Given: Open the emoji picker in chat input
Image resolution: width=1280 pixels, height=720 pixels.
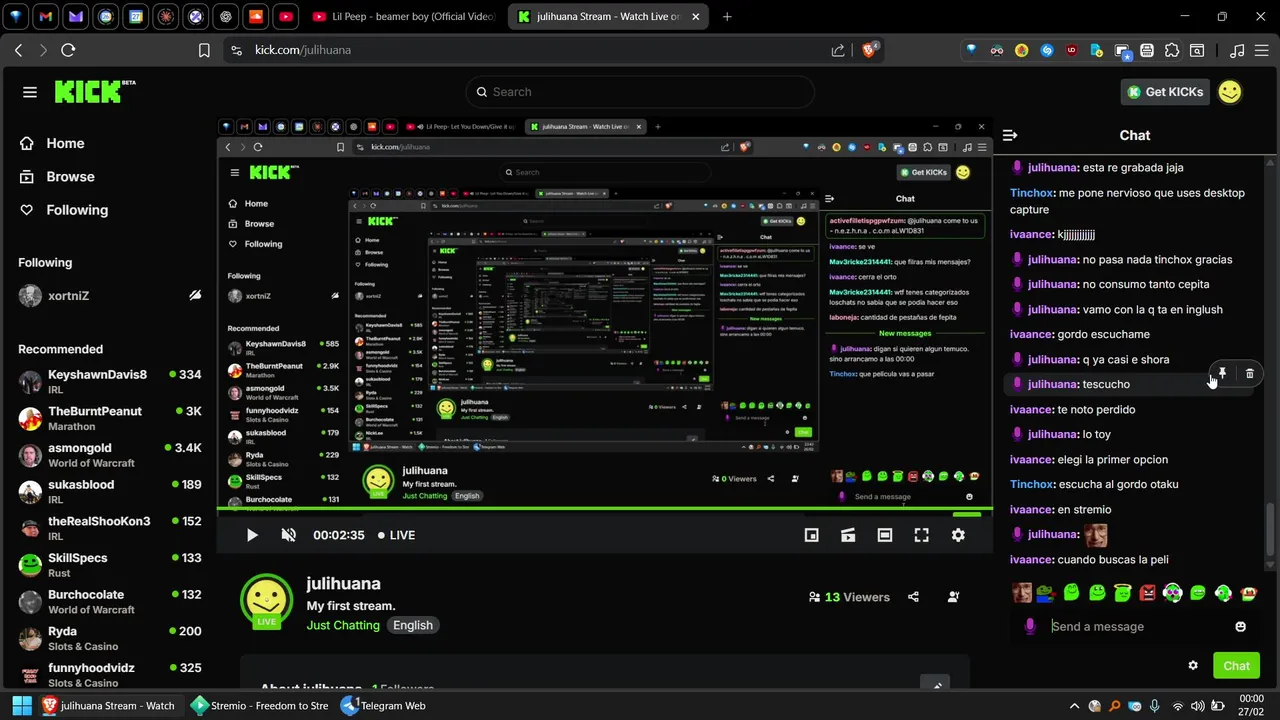Looking at the screenshot, I should 1241,626.
